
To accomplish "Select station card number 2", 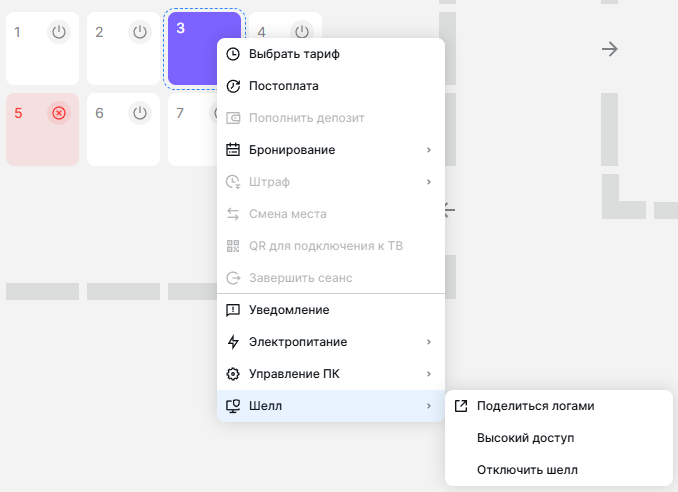I will click(123, 48).
